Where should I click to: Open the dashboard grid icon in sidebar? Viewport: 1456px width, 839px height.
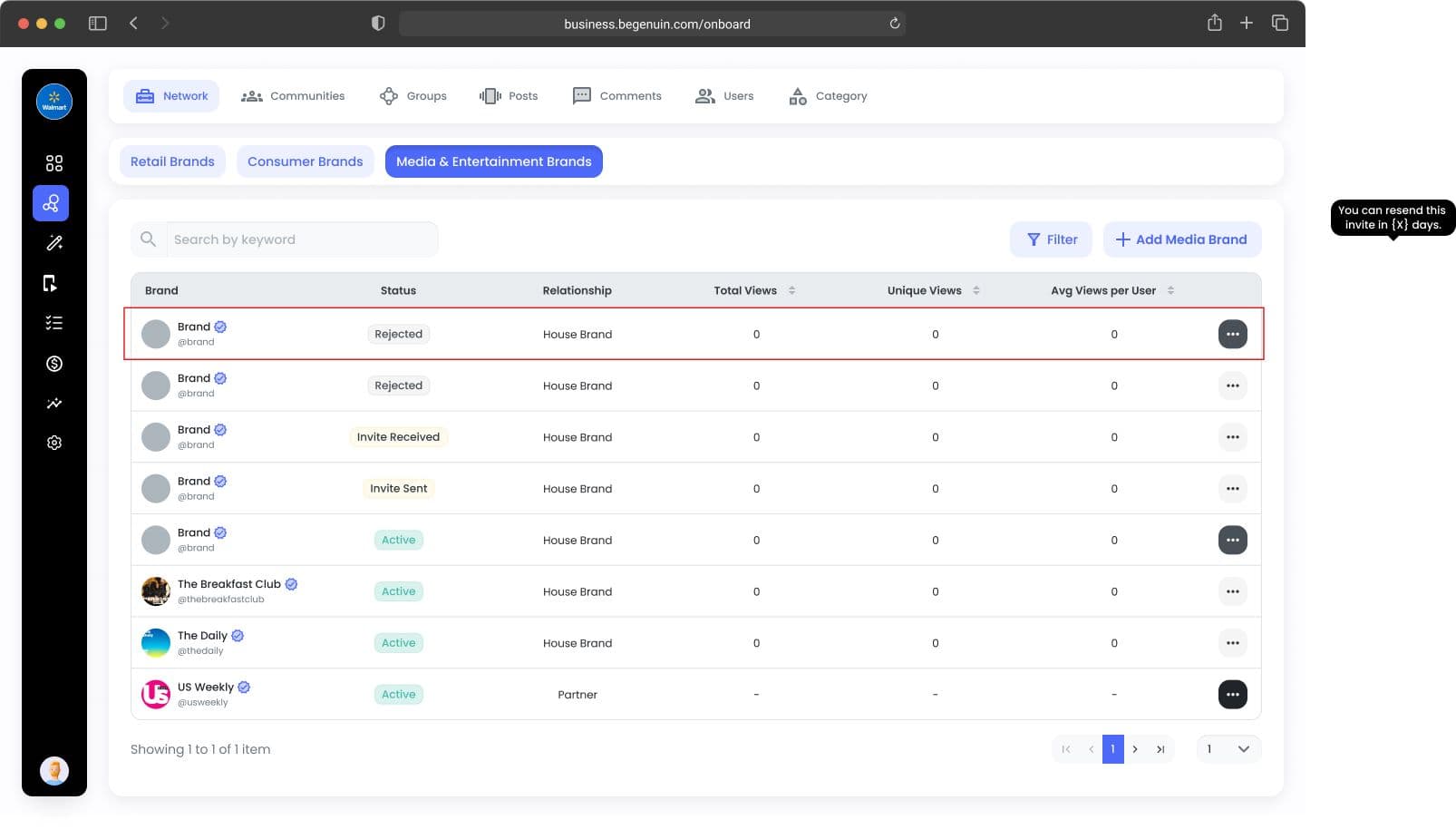54,163
